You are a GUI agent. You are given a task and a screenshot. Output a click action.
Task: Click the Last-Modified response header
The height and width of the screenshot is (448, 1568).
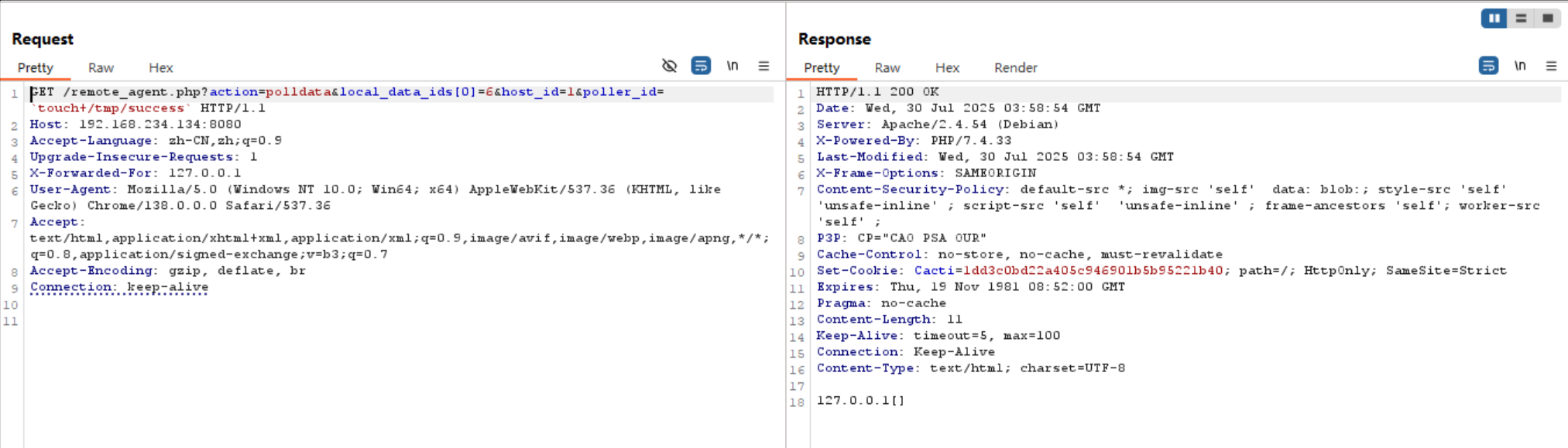(995, 157)
